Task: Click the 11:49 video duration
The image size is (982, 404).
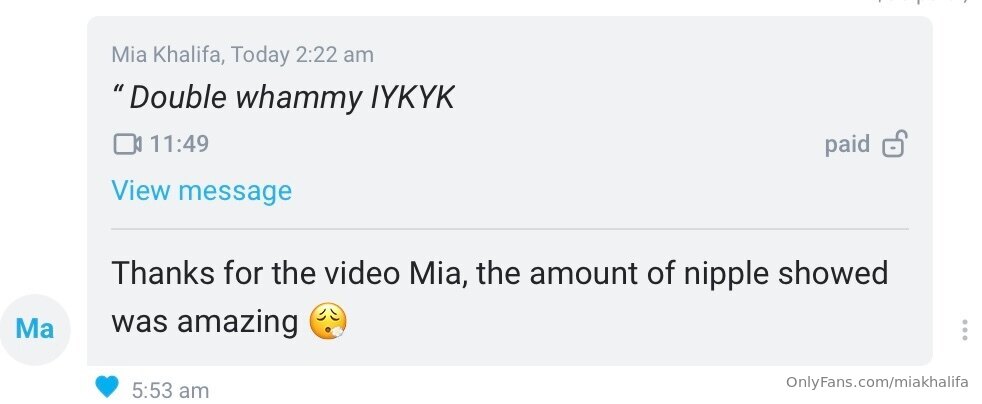Action: click(x=179, y=144)
